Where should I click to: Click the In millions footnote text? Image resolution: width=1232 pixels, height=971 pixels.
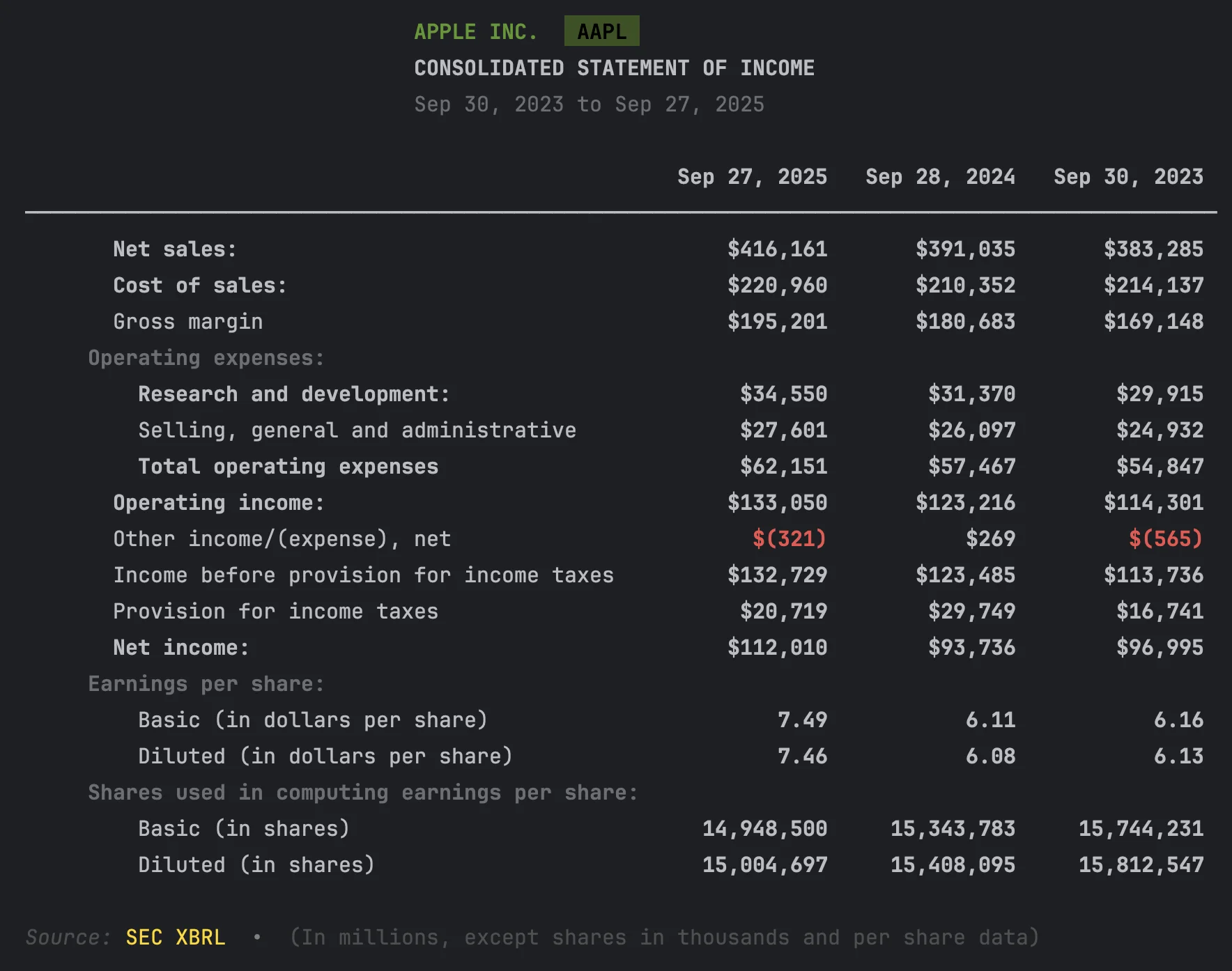664,938
